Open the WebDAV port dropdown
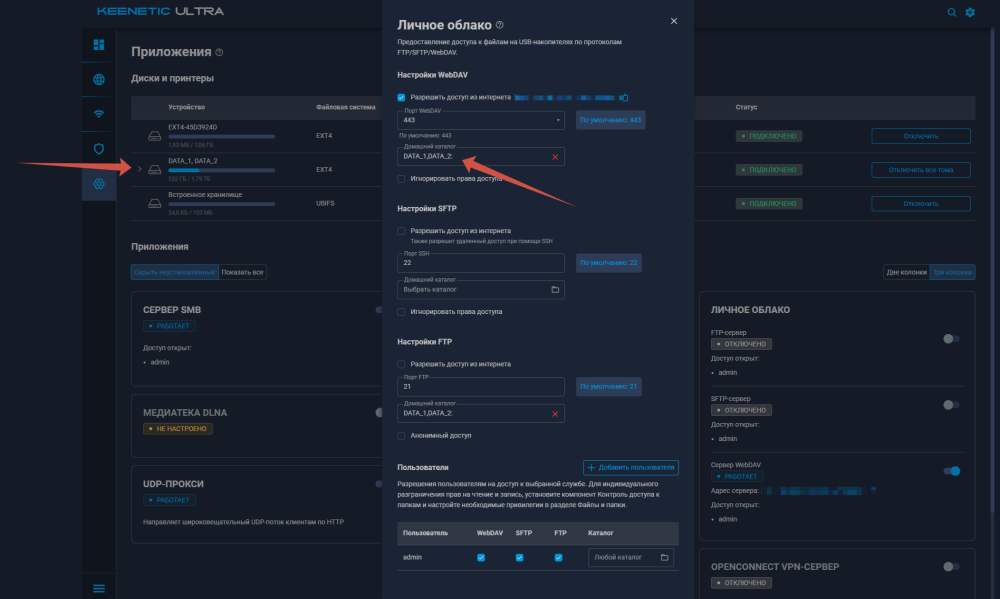The image size is (1000, 599). pos(480,121)
